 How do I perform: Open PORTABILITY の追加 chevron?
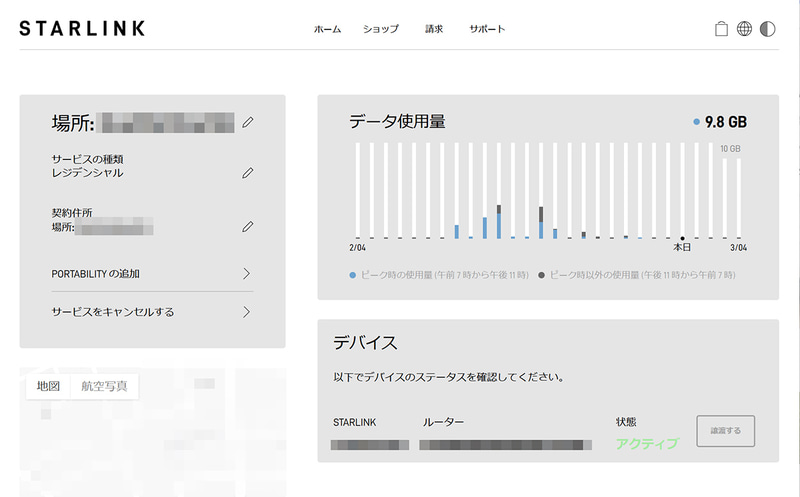(246, 274)
